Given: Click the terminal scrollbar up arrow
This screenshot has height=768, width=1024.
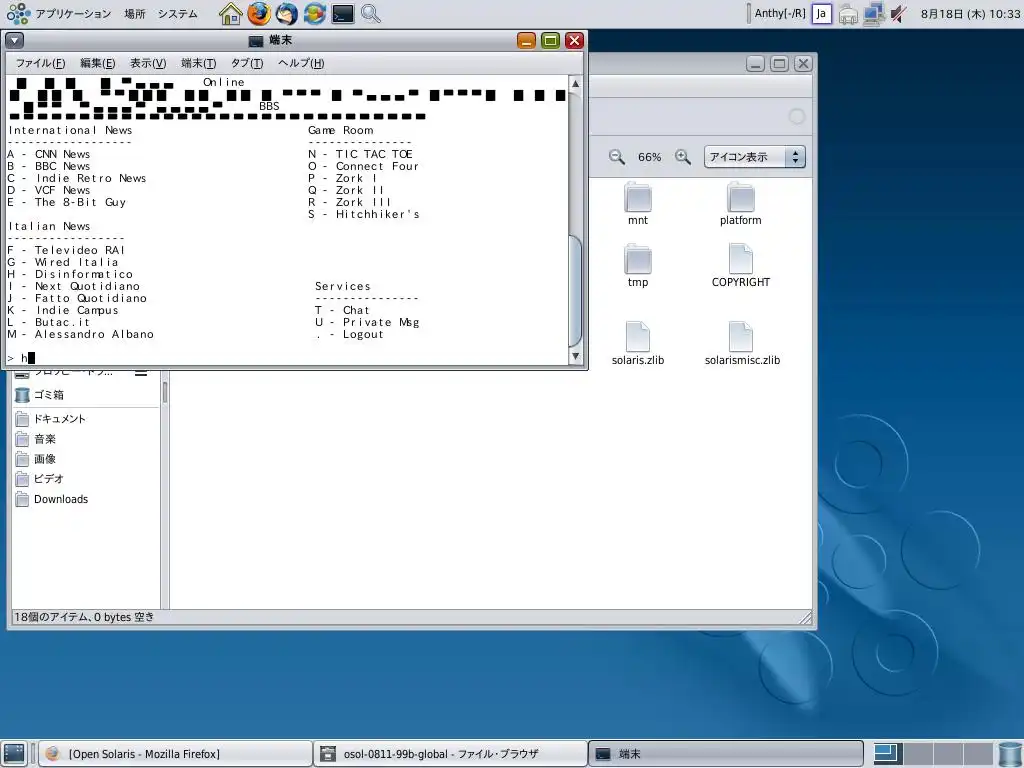Looking at the screenshot, I should coord(575,84).
